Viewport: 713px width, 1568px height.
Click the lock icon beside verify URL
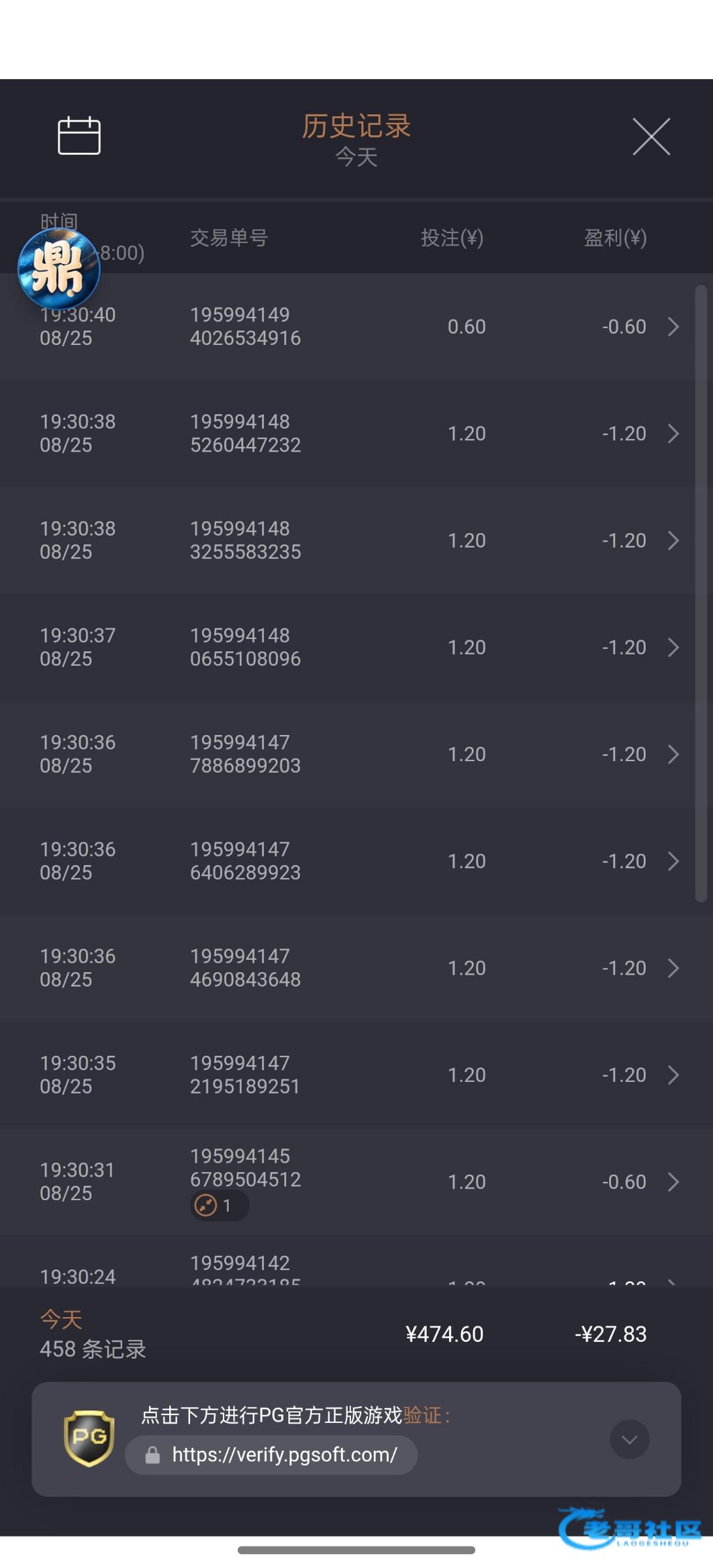point(152,1455)
